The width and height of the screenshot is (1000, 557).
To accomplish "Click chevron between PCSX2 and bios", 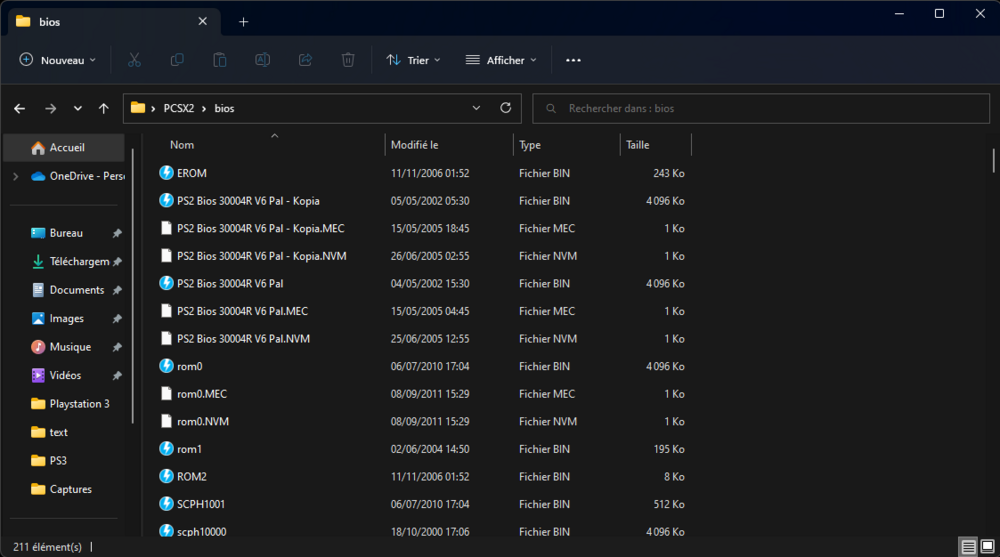I will pos(204,108).
